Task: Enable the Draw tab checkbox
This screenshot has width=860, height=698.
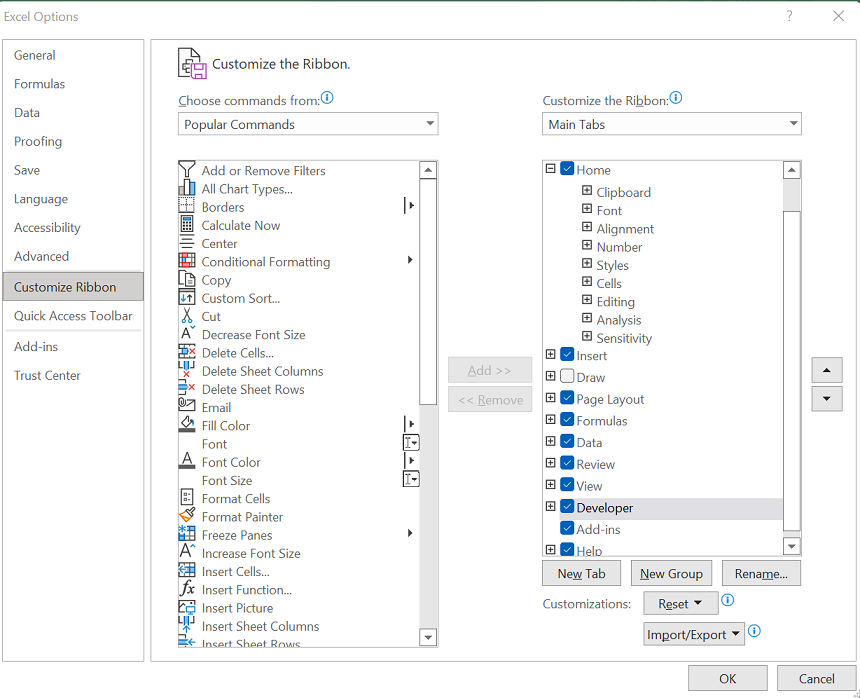Action: coord(567,376)
